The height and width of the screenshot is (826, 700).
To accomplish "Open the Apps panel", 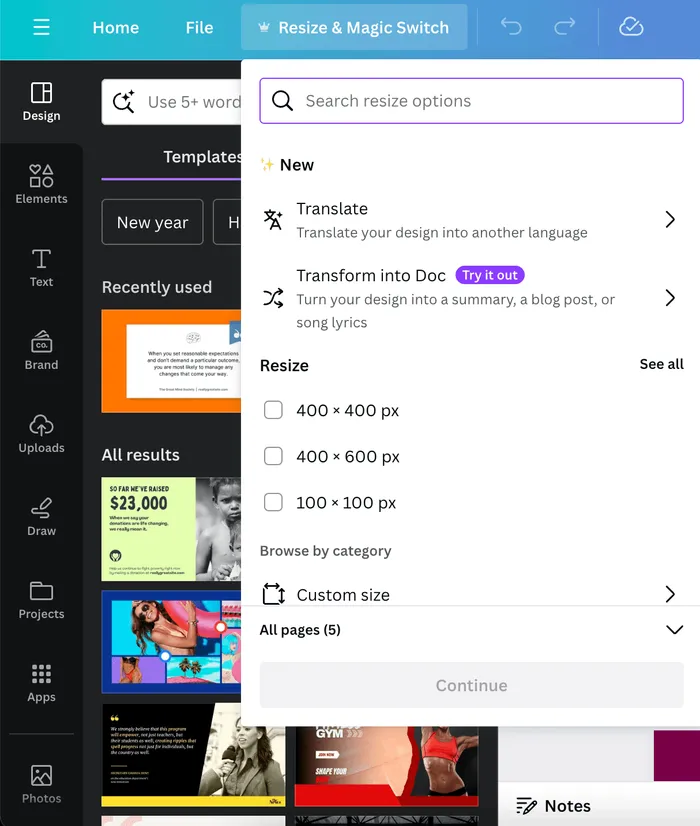I will [41, 683].
